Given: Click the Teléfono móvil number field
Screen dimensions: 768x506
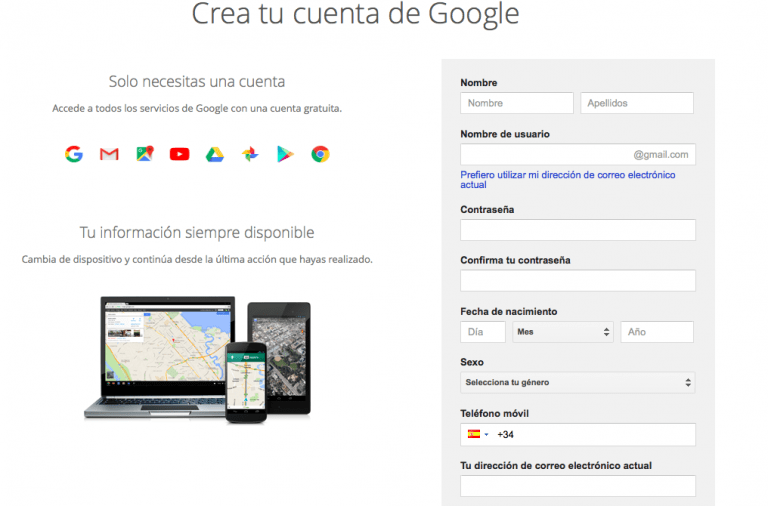Looking at the screenshot, I should pyautogui.click(x=577, y=434).
